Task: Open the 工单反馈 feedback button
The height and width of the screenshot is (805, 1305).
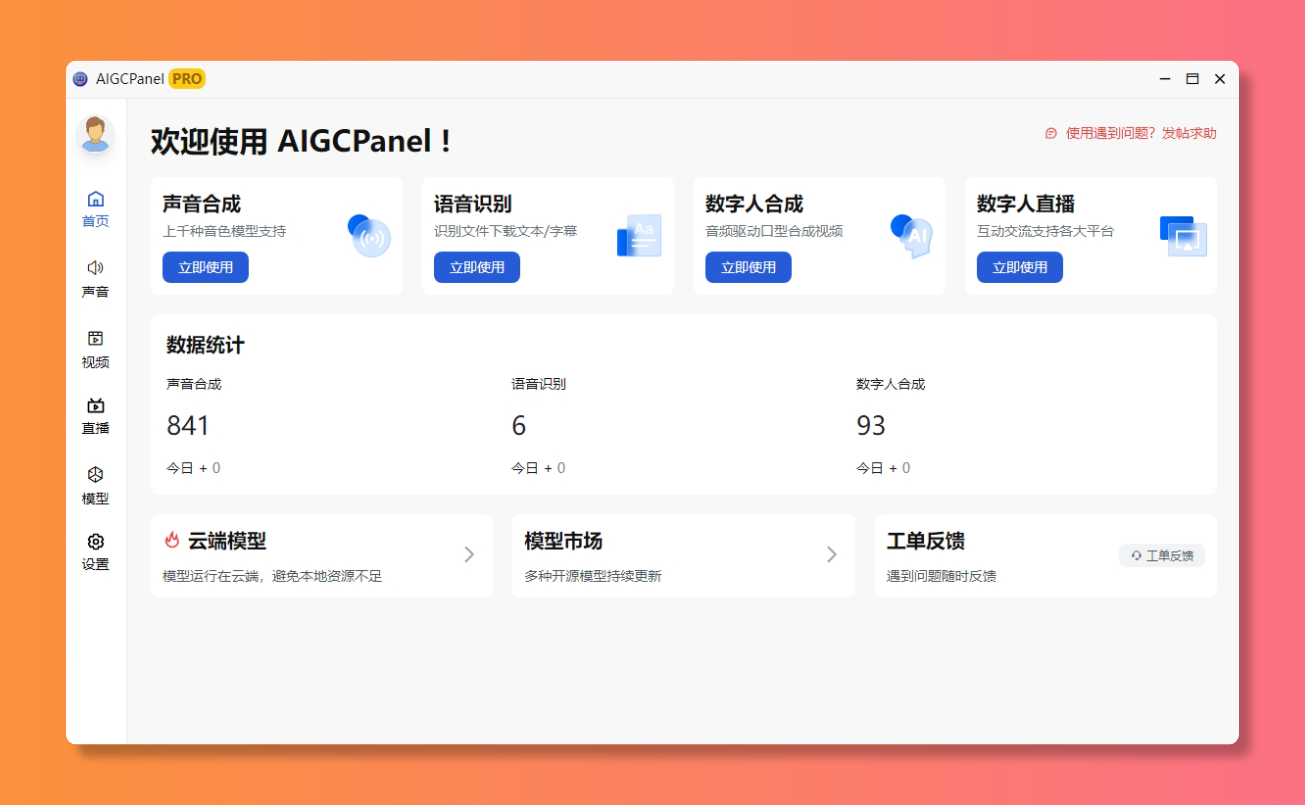Action: point(1162,555)
